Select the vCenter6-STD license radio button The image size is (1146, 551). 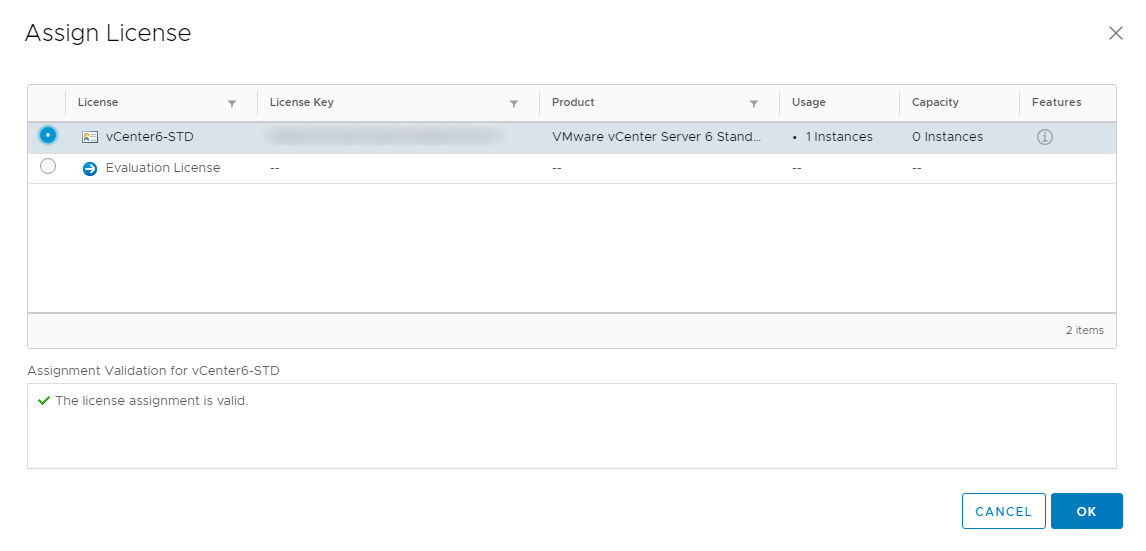(x=48, y=135)
